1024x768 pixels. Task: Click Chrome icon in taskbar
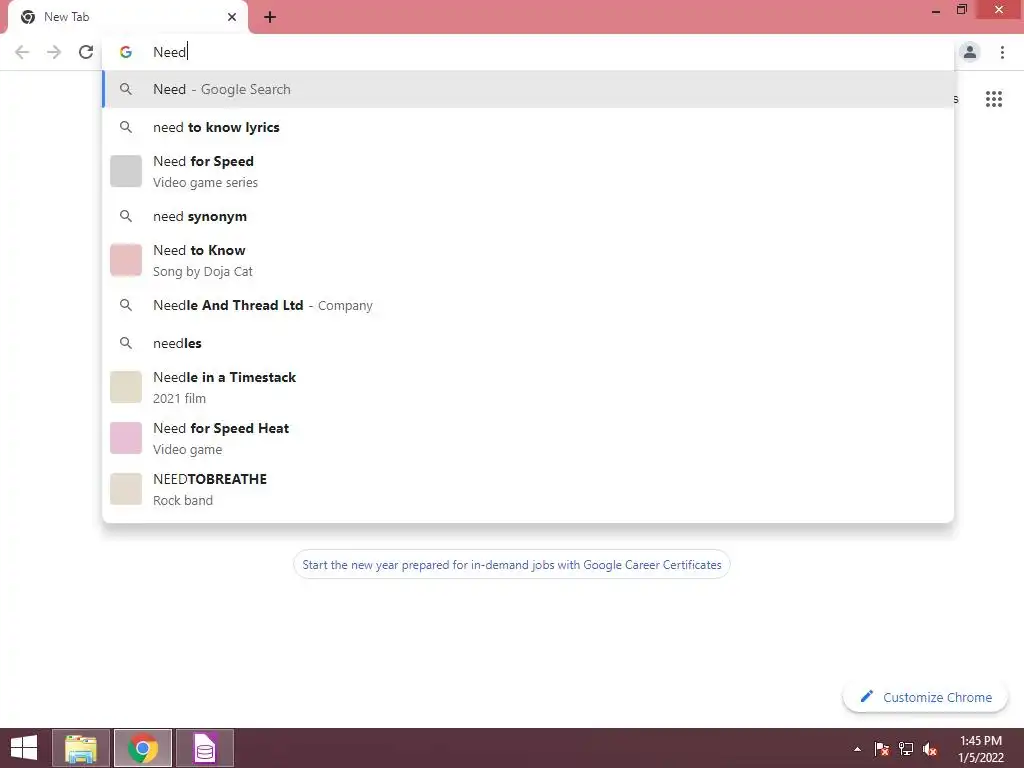(142, 748)
